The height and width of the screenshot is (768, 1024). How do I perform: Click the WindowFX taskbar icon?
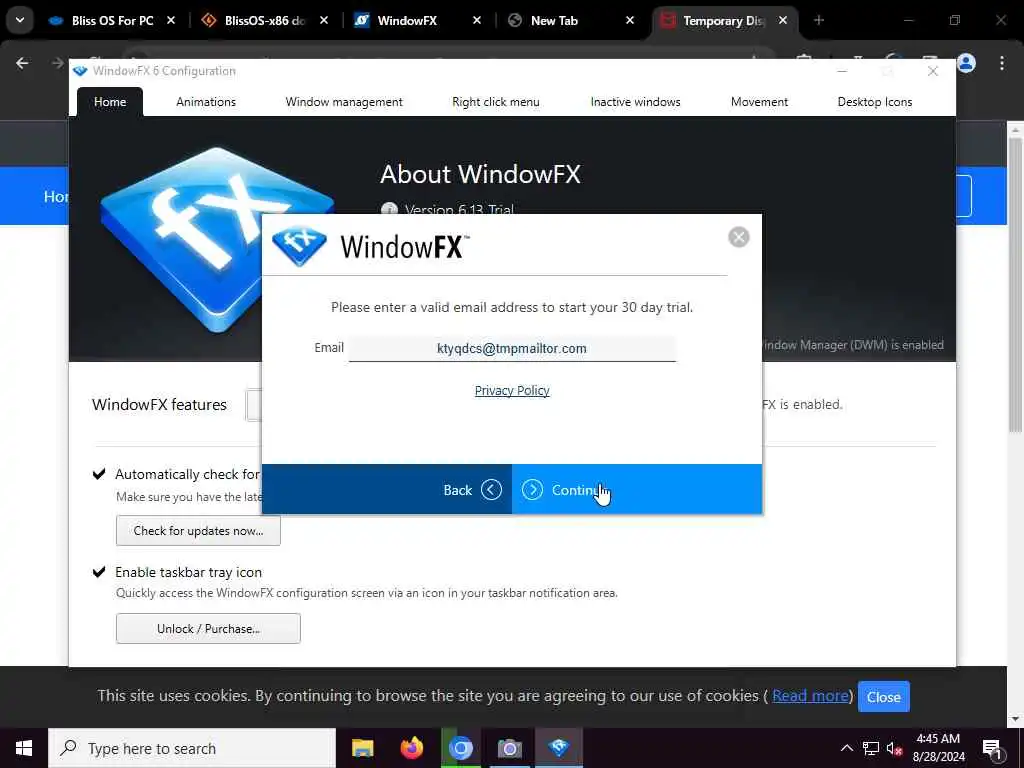pos(559,748)
